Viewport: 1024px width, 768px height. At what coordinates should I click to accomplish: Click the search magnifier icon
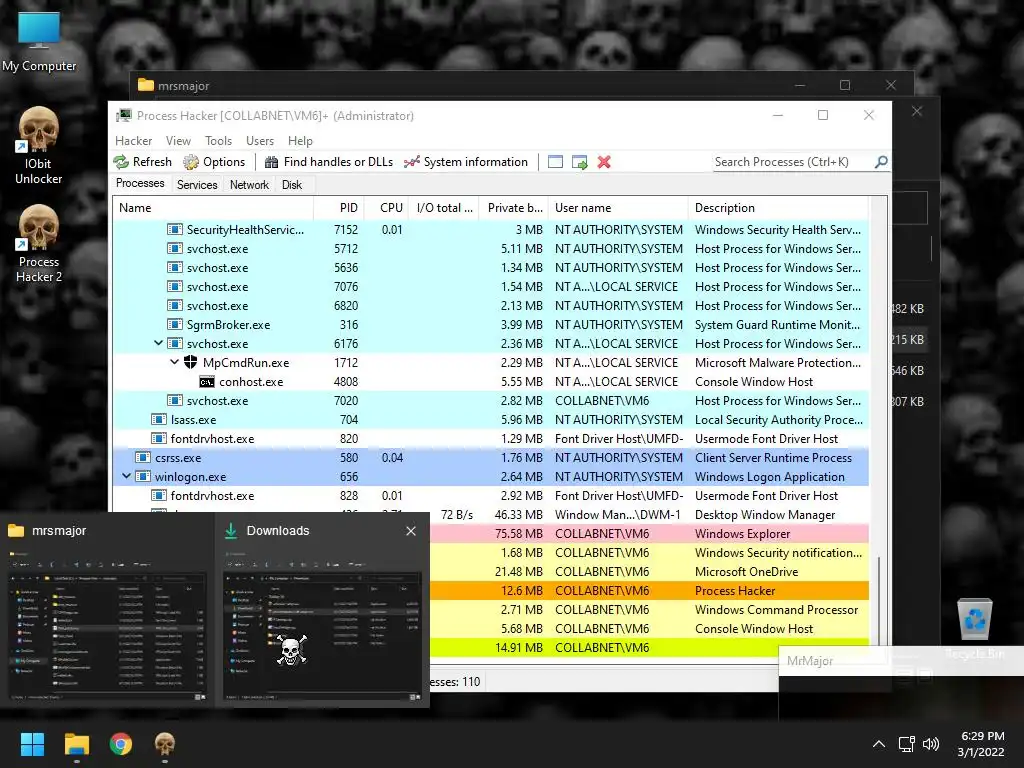pos(881,161)
